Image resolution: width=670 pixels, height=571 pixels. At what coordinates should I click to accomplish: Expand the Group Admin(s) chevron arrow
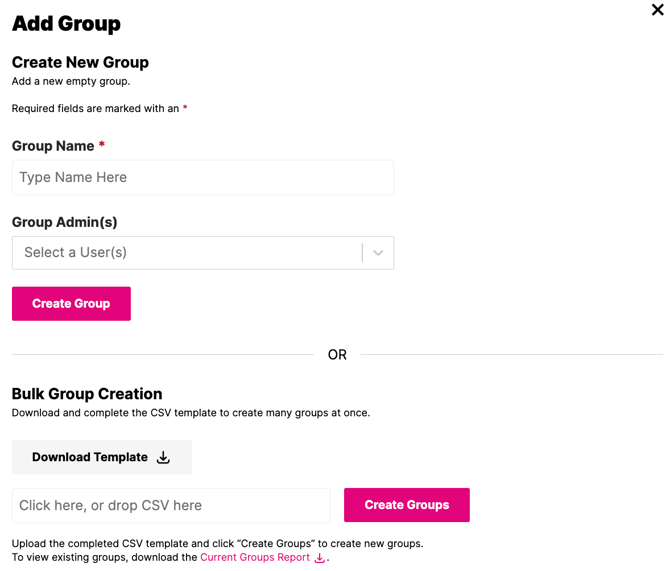pos(378,253)
